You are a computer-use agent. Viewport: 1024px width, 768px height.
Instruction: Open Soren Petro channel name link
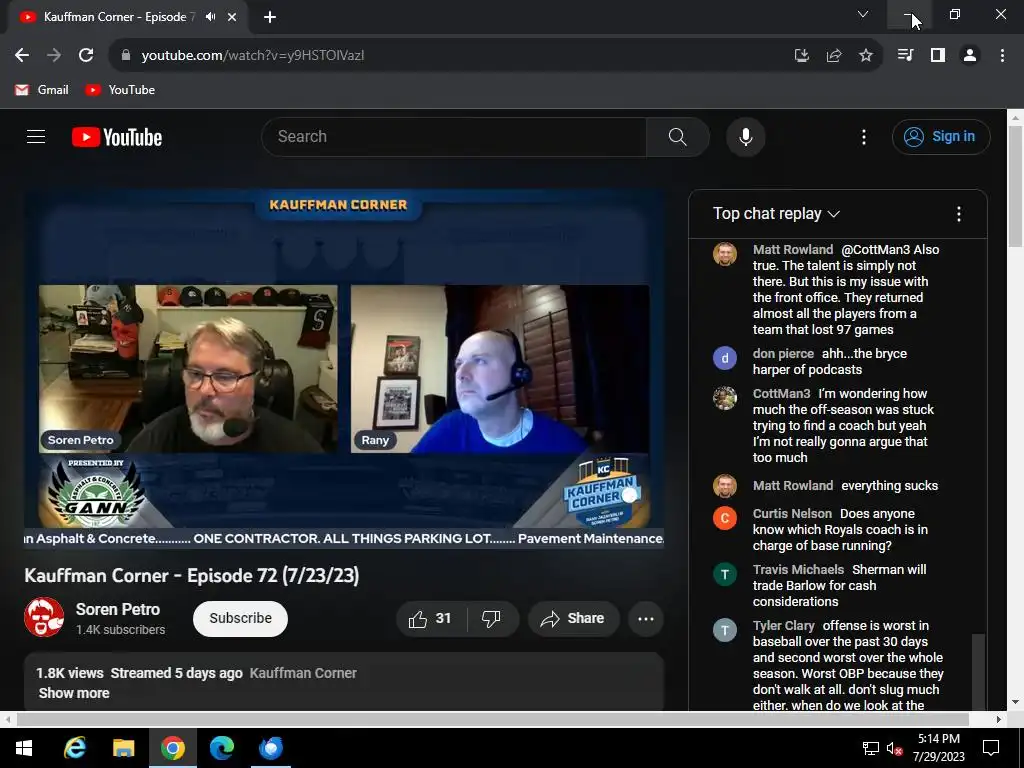click(x=118, y=609)
